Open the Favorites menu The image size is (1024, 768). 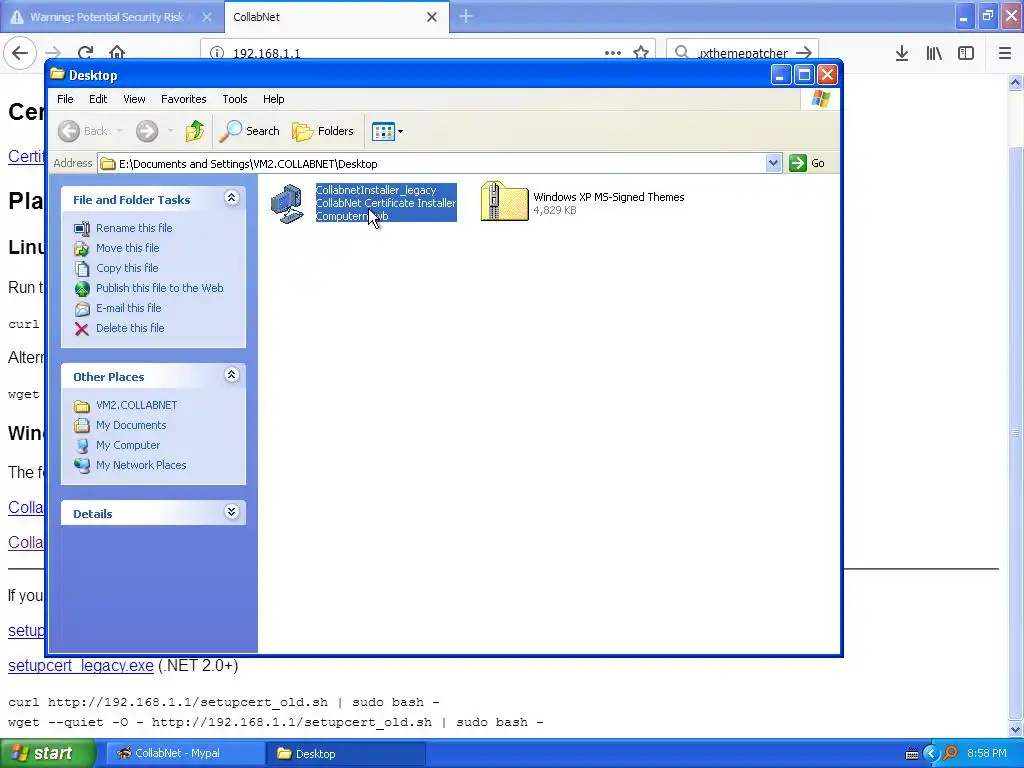click(x=184, y=99)
